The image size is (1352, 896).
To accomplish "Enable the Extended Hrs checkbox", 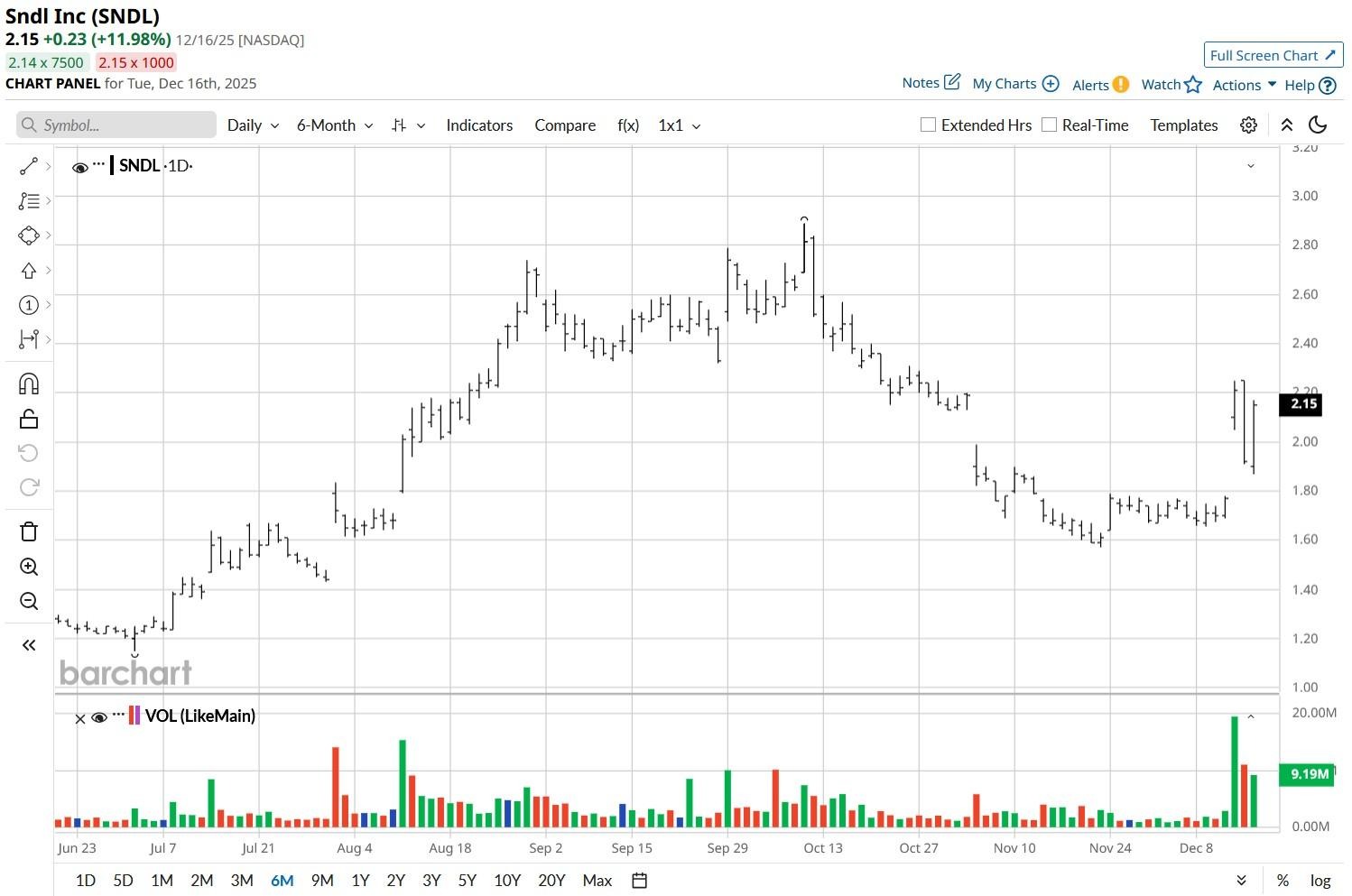I will point(928,125).
